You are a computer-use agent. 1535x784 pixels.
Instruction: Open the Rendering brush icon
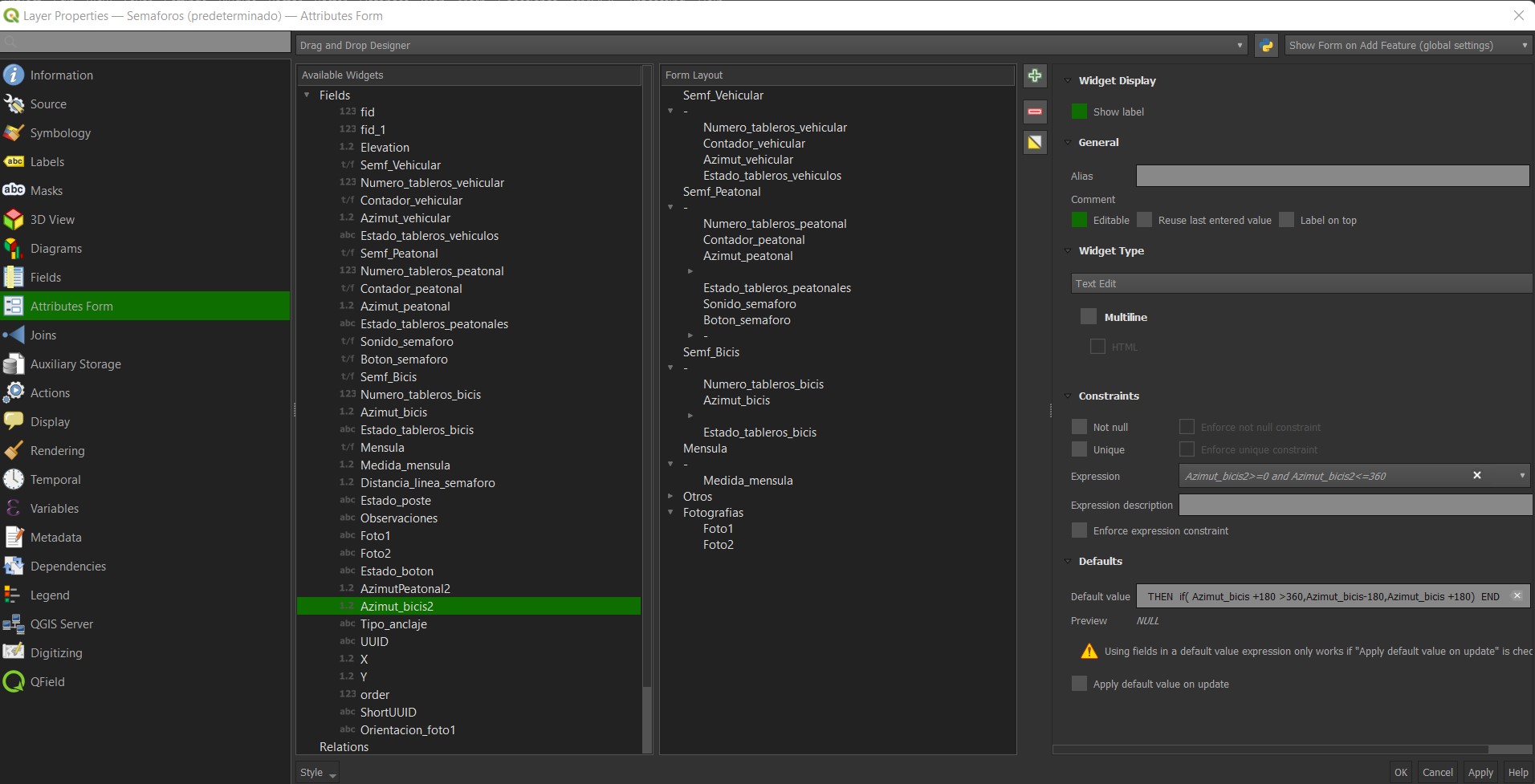pyautogui.click(x=14, y=450)
